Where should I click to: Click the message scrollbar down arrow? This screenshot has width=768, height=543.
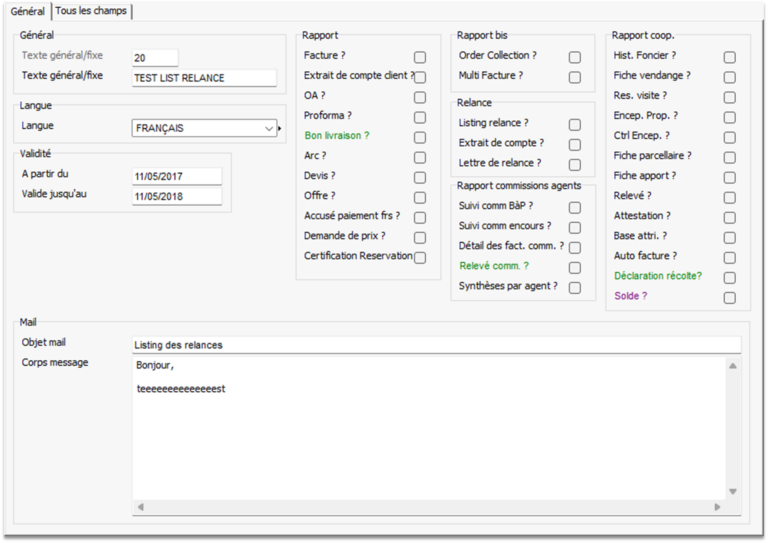click(733, 491)
